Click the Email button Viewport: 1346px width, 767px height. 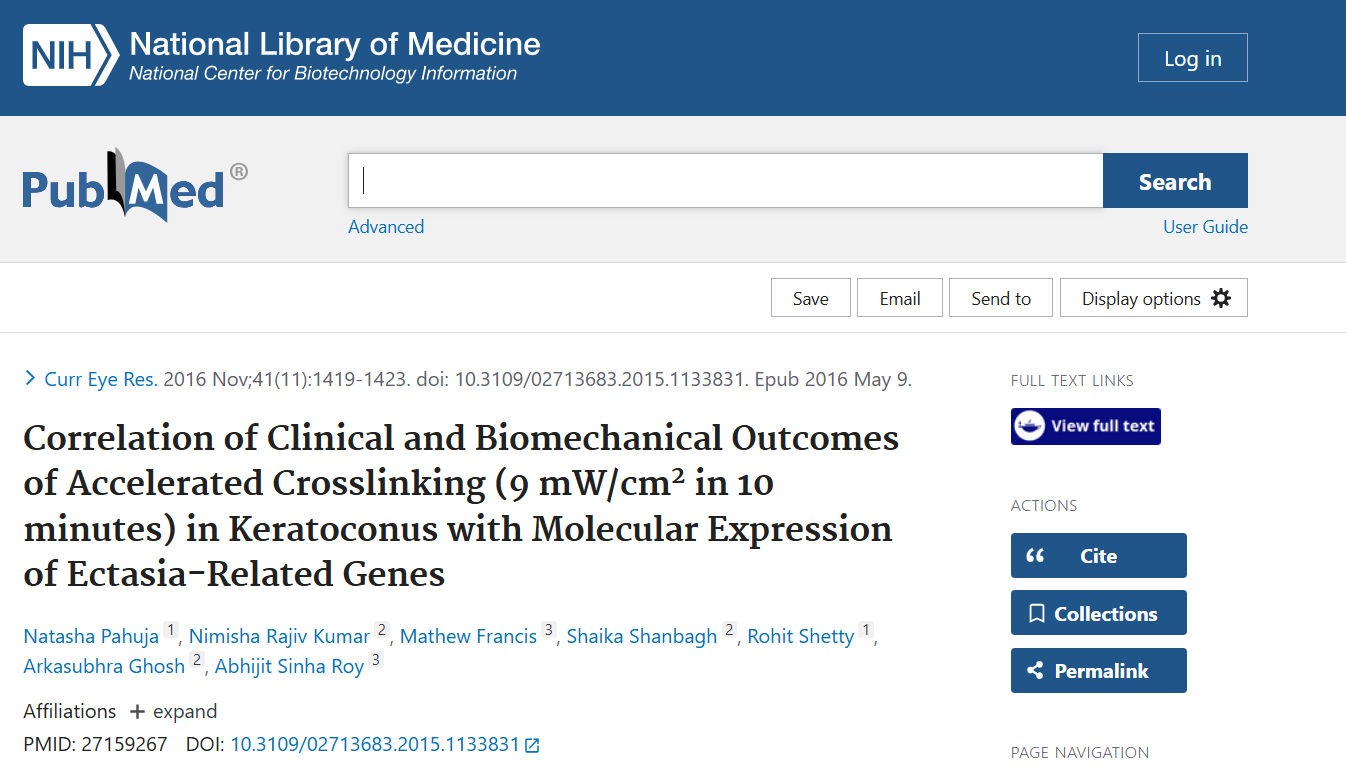[x=899, y=298]
